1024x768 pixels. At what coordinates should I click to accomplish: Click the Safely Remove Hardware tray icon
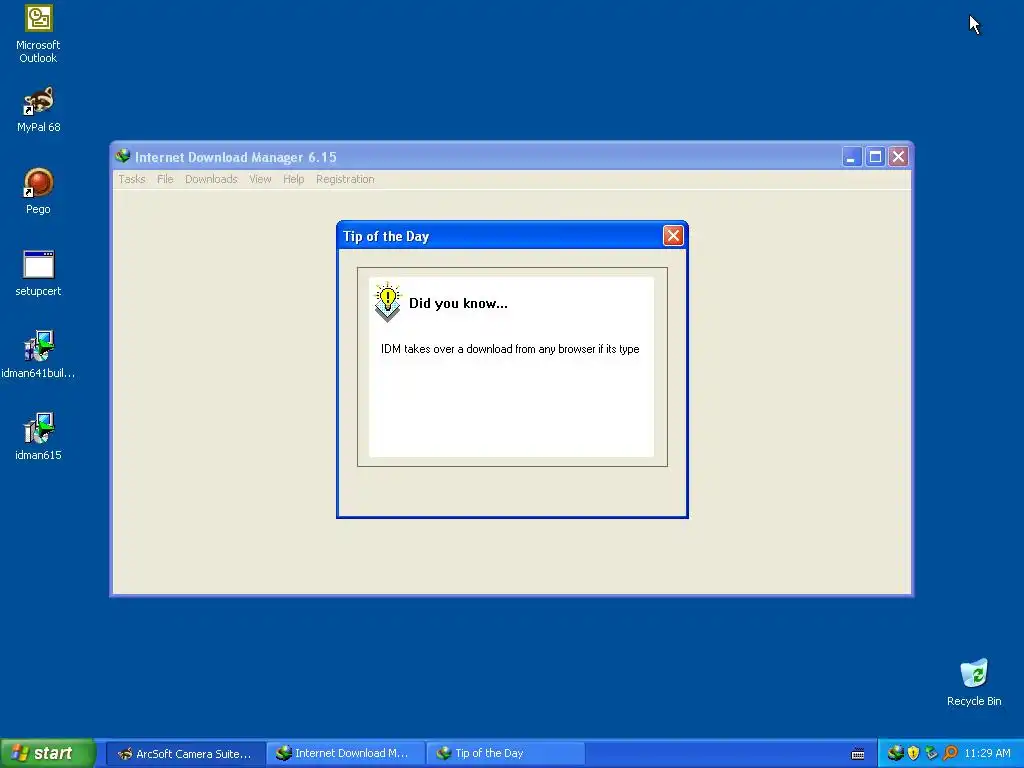[931, 753]
